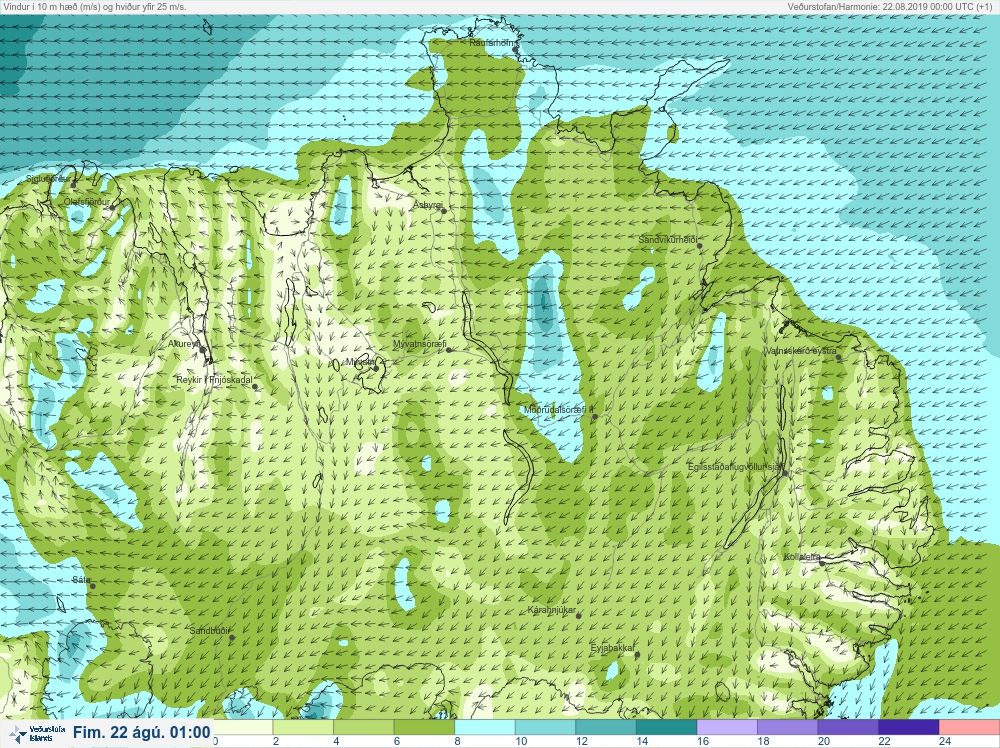Image resolution: width=1000 pixels, height=748 pixels.
Task: Select the light yellow-green 2–4 m/s legend swatch
Action: coord(303,726)
